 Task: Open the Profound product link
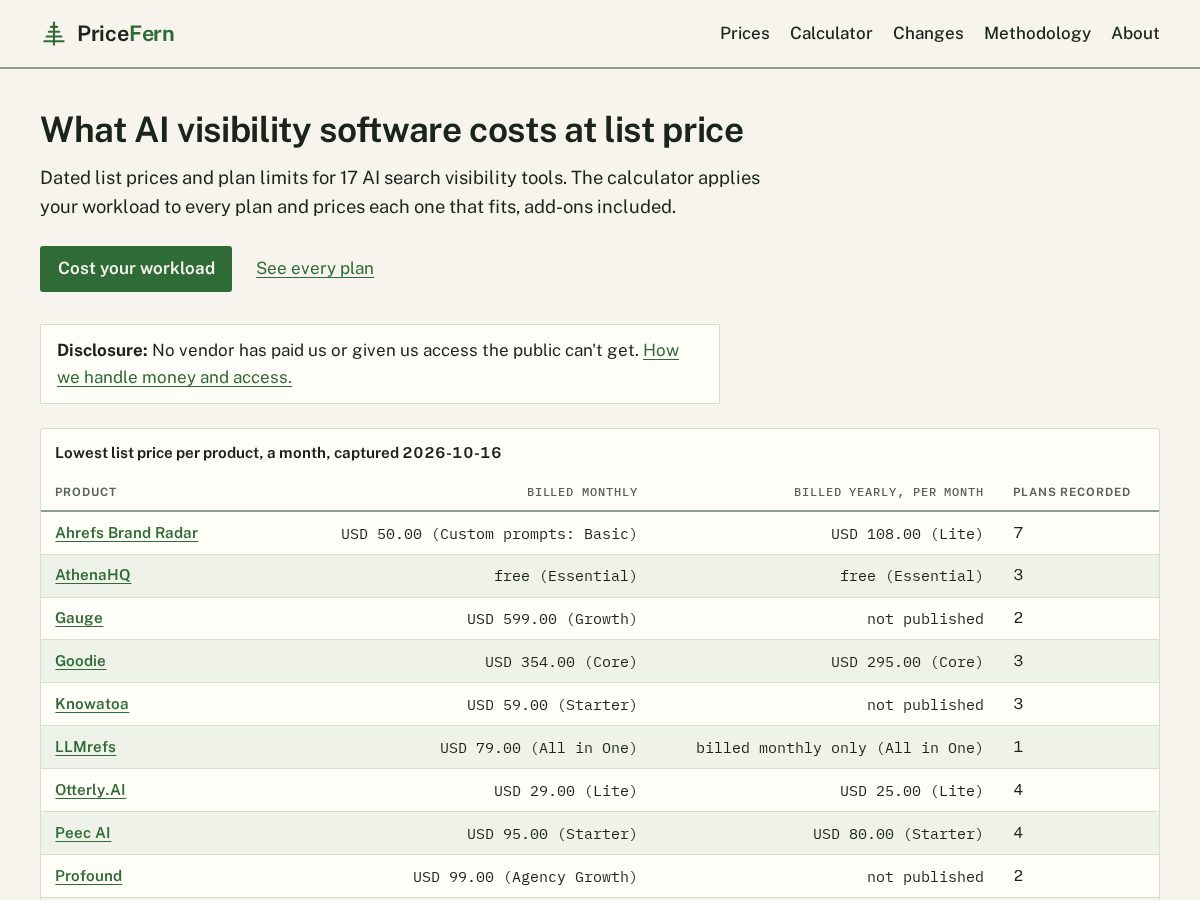pyautogui.click(x=88, y=876)
